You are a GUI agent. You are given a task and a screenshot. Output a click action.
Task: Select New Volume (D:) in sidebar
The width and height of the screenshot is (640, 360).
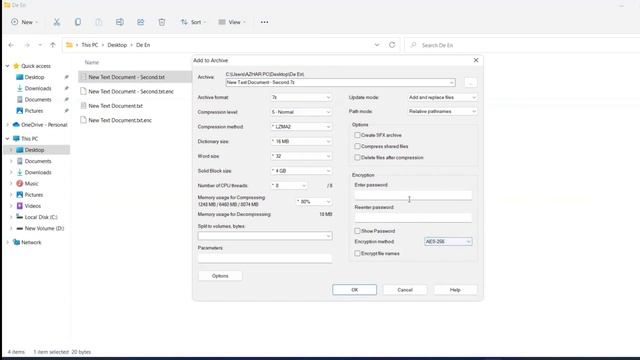tap(44, 229)
